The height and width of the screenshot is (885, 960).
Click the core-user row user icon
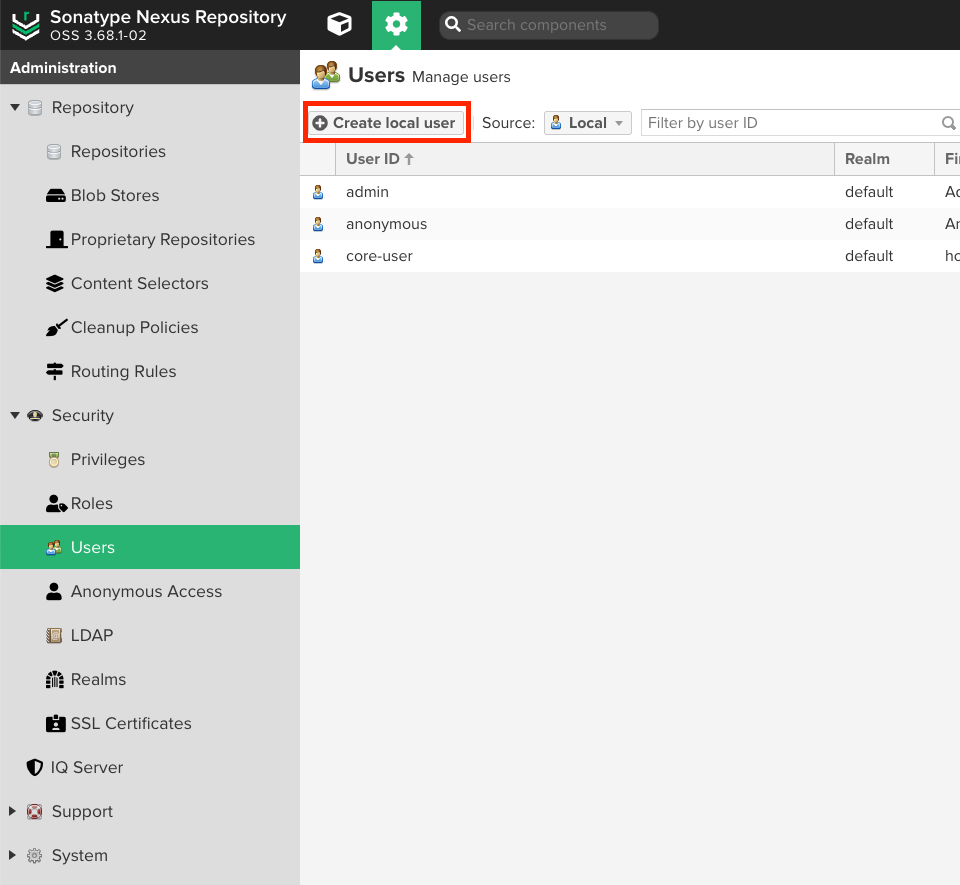click(318, 256)
